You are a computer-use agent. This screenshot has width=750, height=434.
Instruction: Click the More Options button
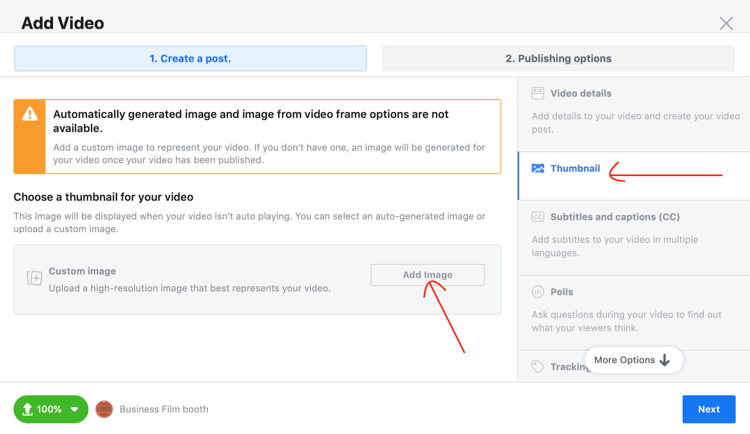tap(633, 360)
